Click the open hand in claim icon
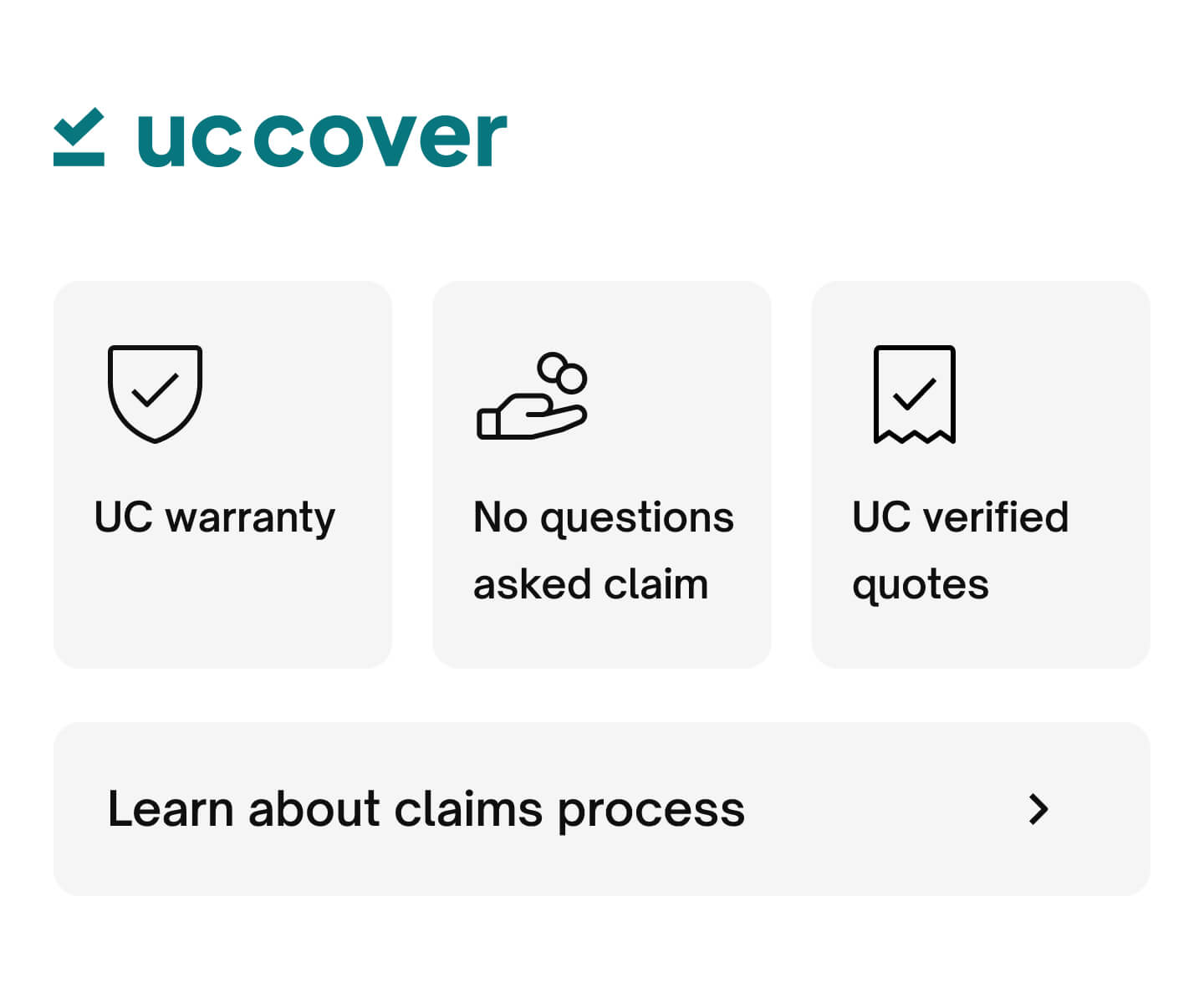1204x1003 pixels. coord(527,417)
